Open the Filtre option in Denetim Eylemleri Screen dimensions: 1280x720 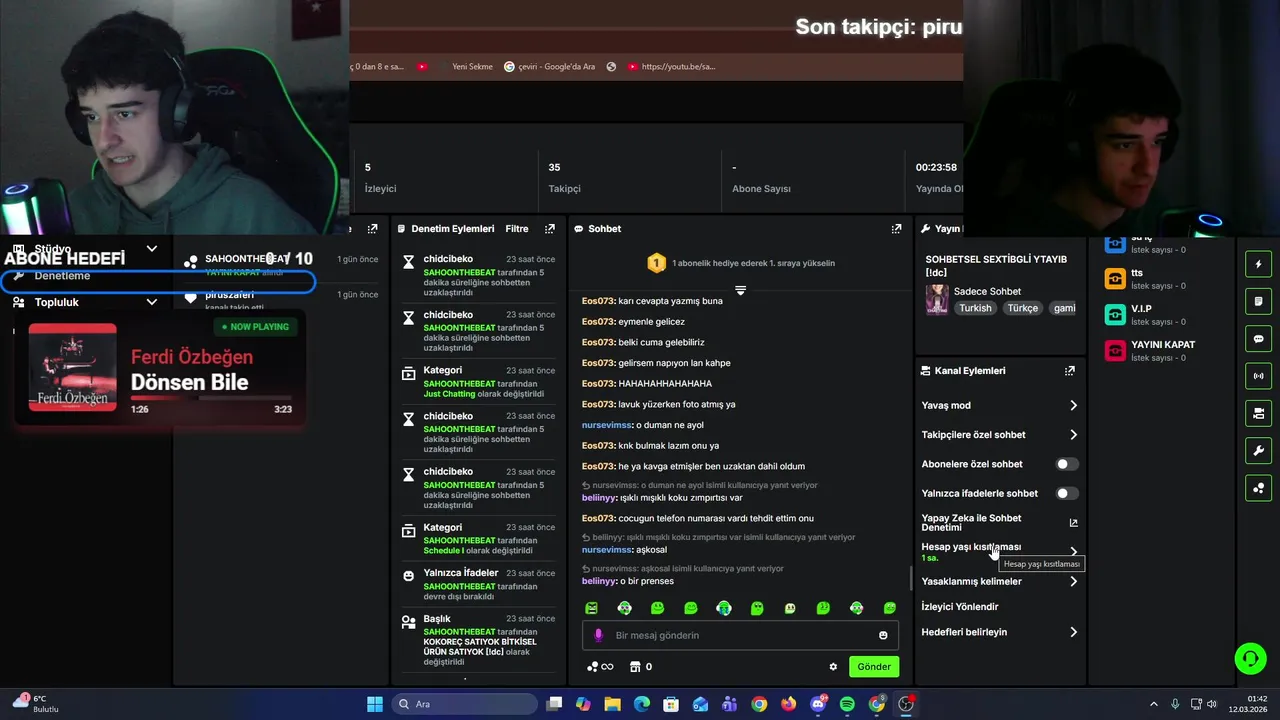[517, 229]
